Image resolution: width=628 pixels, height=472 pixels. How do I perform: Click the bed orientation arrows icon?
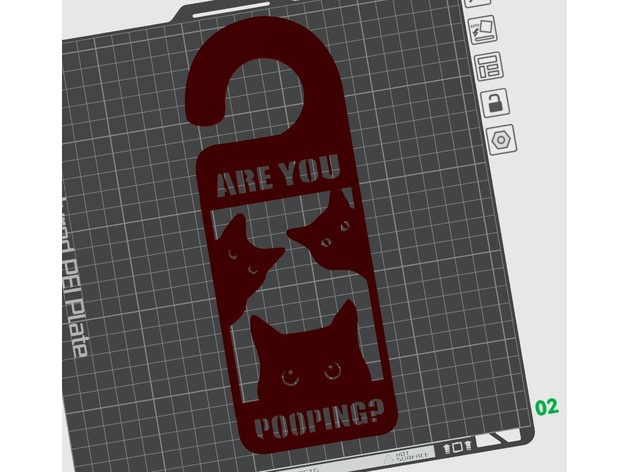(x=458, y=446)
